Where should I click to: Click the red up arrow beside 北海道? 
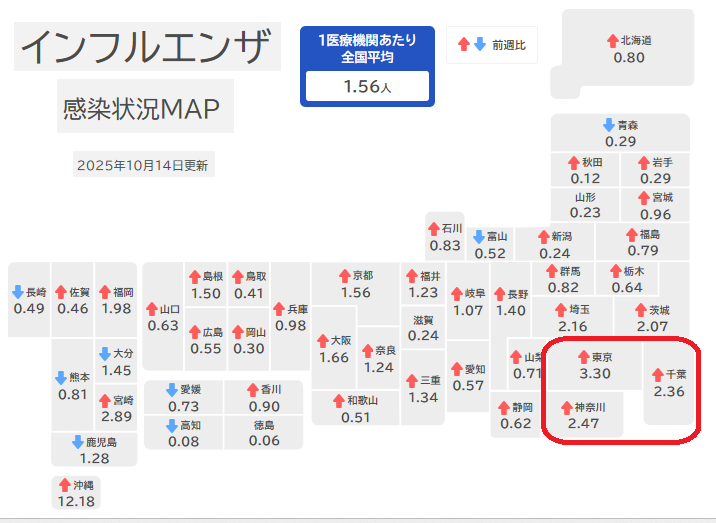612,41
